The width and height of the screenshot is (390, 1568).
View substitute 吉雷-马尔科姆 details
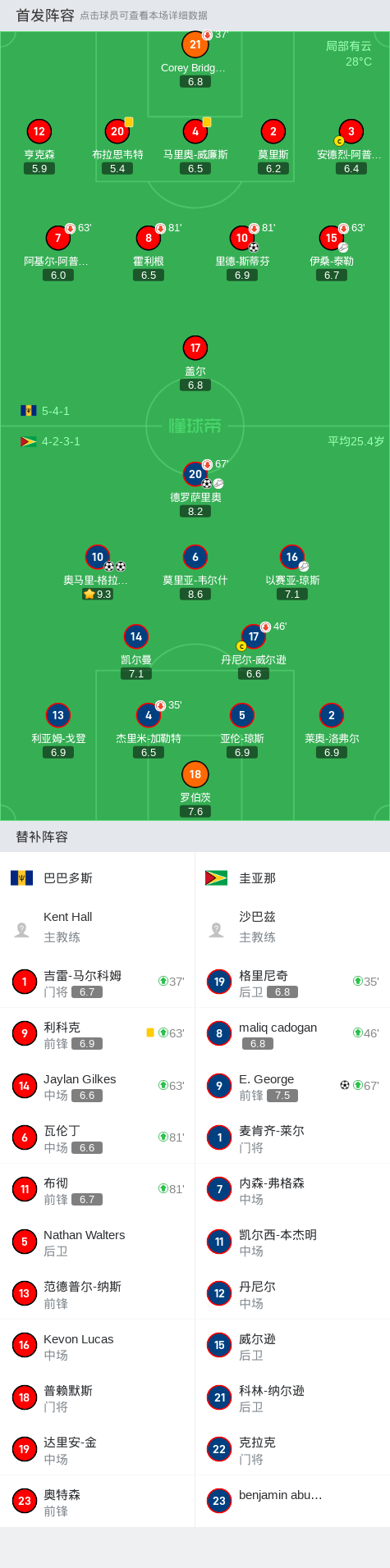coord(98,982)
